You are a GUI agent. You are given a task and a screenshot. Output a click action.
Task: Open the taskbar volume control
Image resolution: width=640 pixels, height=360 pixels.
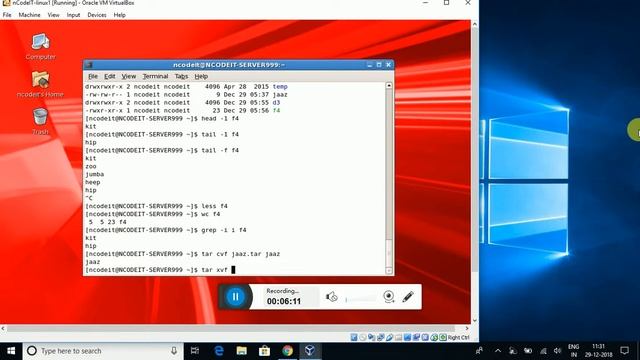click(x=558, y=351)
